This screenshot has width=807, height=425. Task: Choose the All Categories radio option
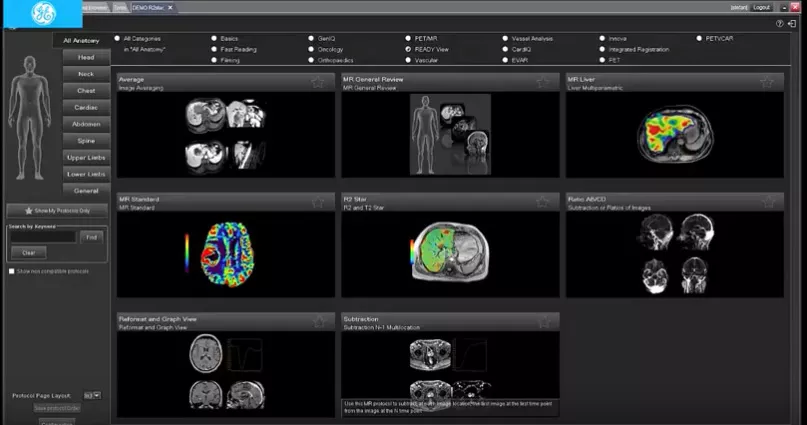[x=117, y=39]
